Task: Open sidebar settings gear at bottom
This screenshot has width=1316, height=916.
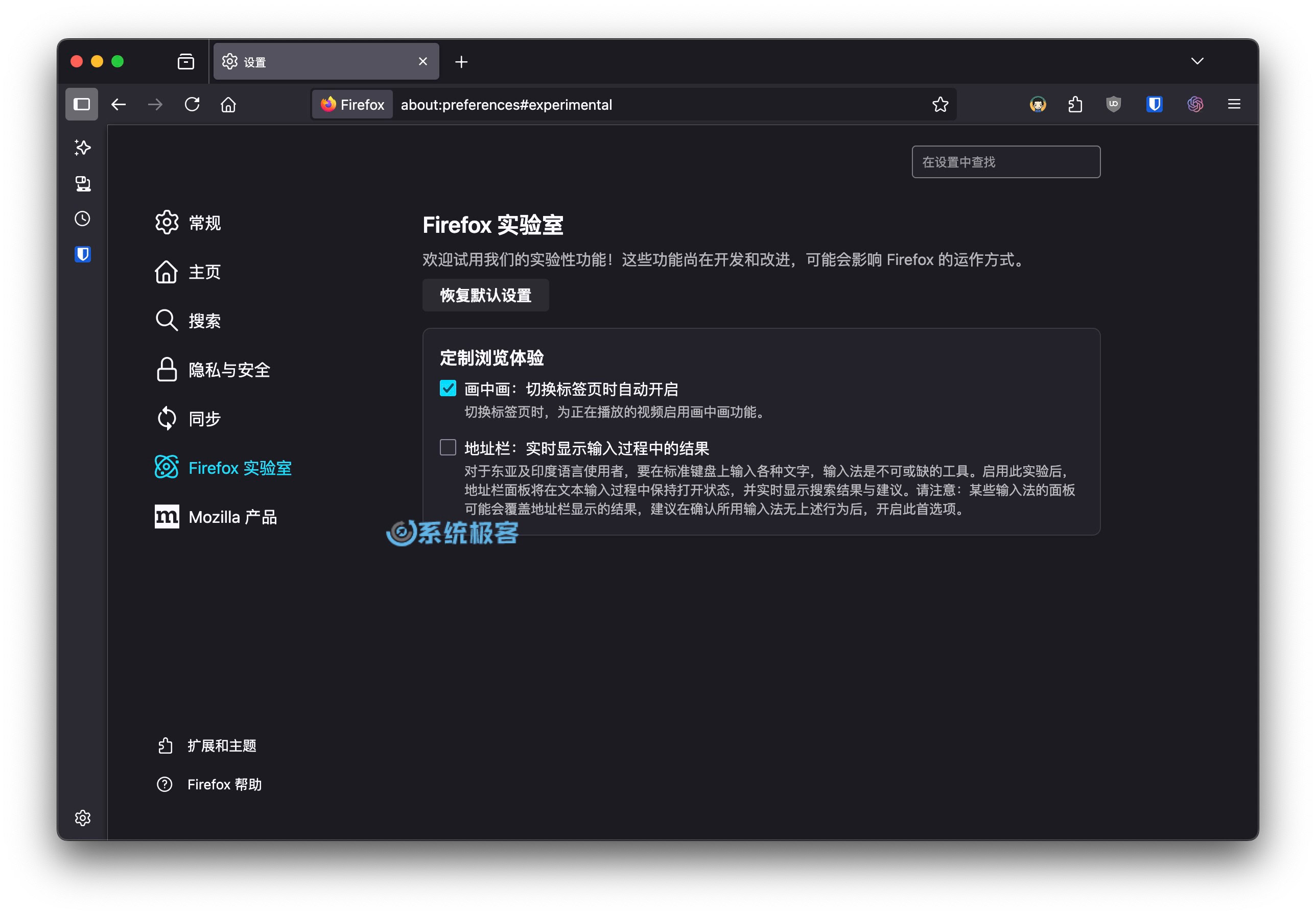Action: click(x=83, y=817)
